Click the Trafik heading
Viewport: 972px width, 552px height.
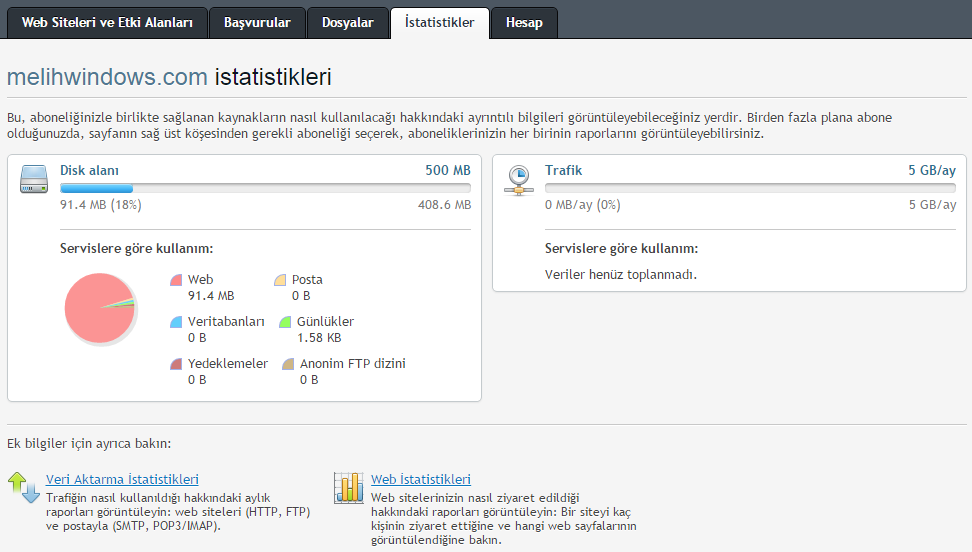point(563,171)
